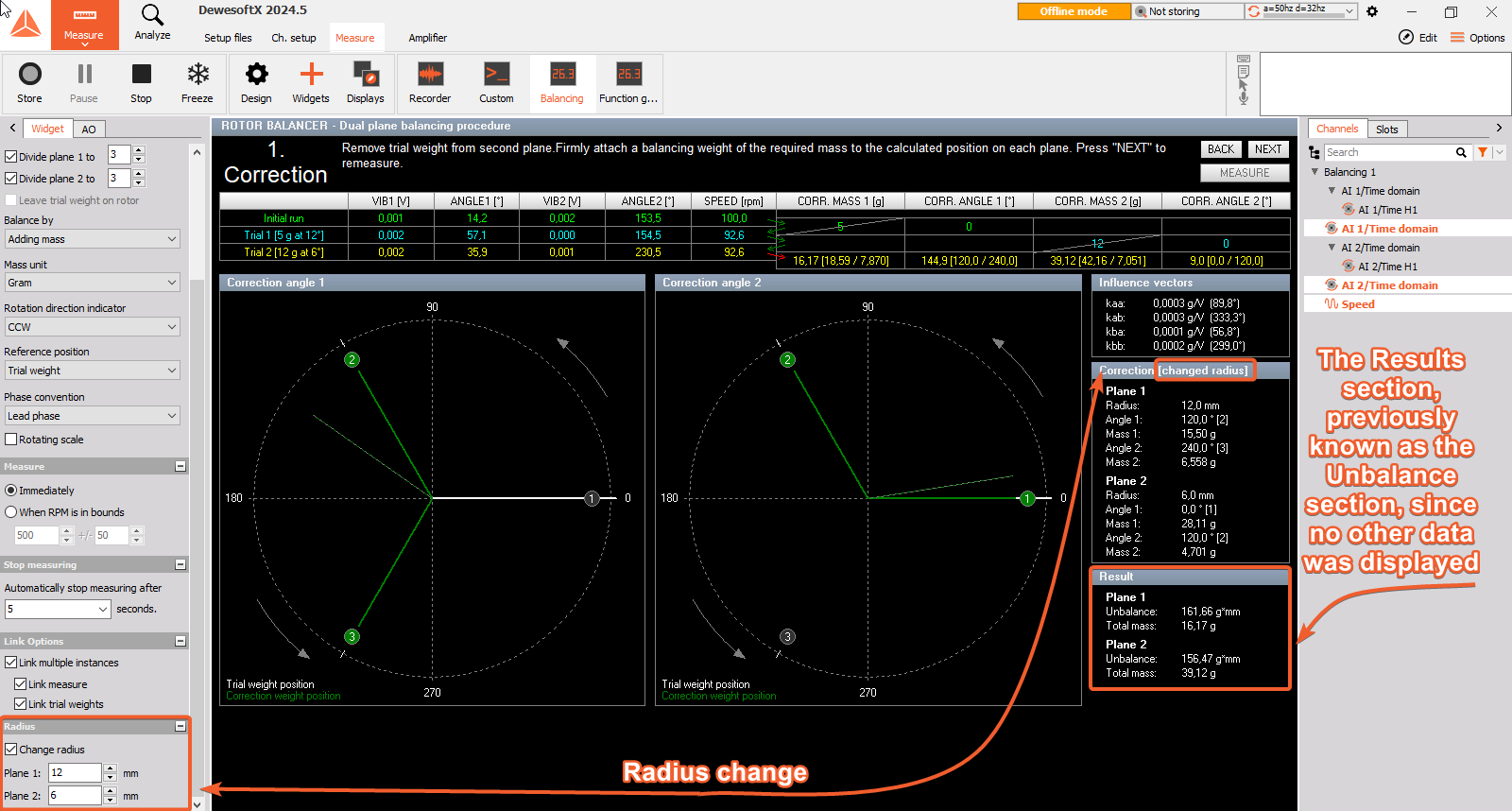The image size is (1512, 811).
Task: Stop the measurement
Action: (x=141, y=83)
